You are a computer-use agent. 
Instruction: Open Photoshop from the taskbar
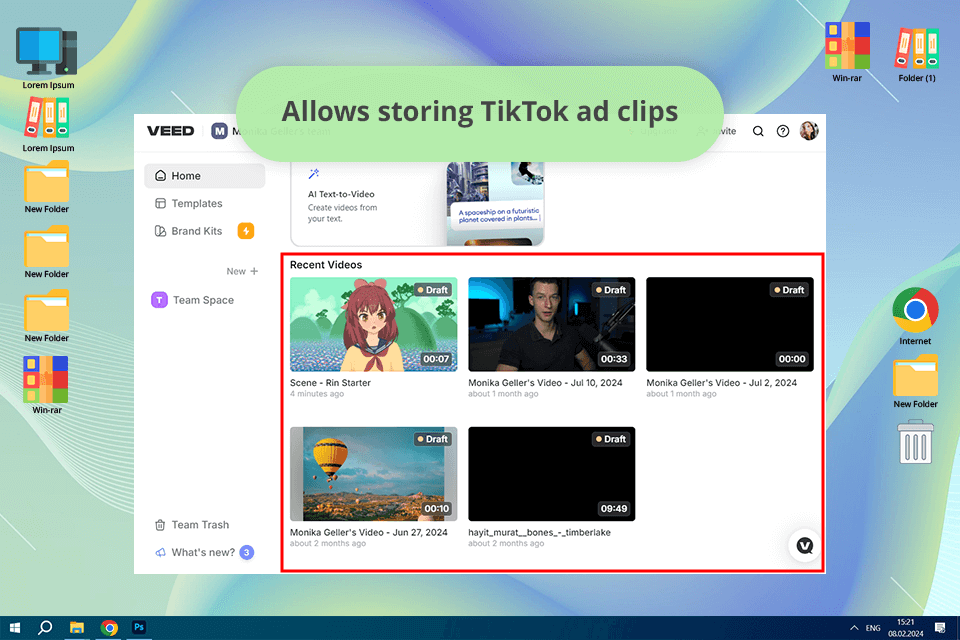pos(139,627)
